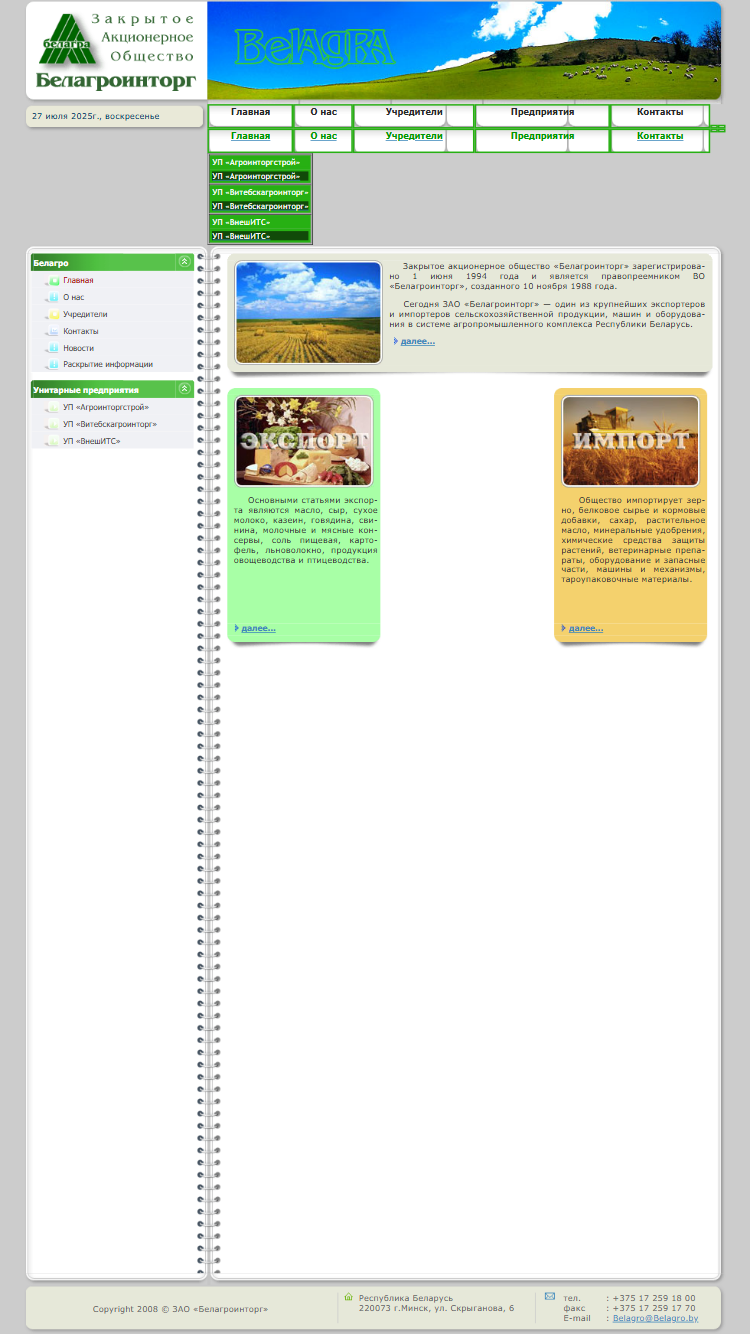Click the Copyright 2008 © ЗАО «Белагроинторг» text

180,1308
